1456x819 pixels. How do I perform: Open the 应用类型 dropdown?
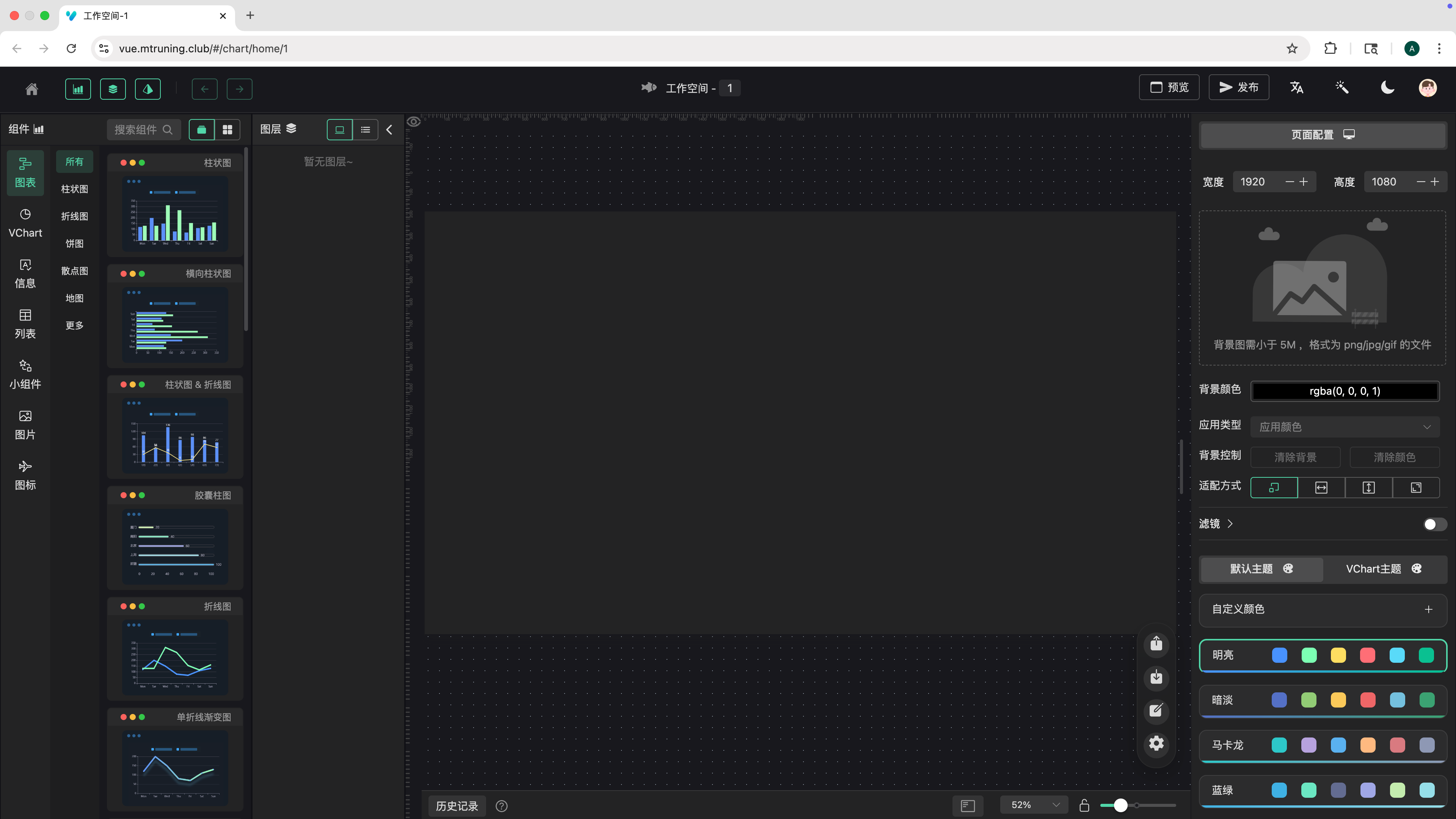coord(1345,427)
